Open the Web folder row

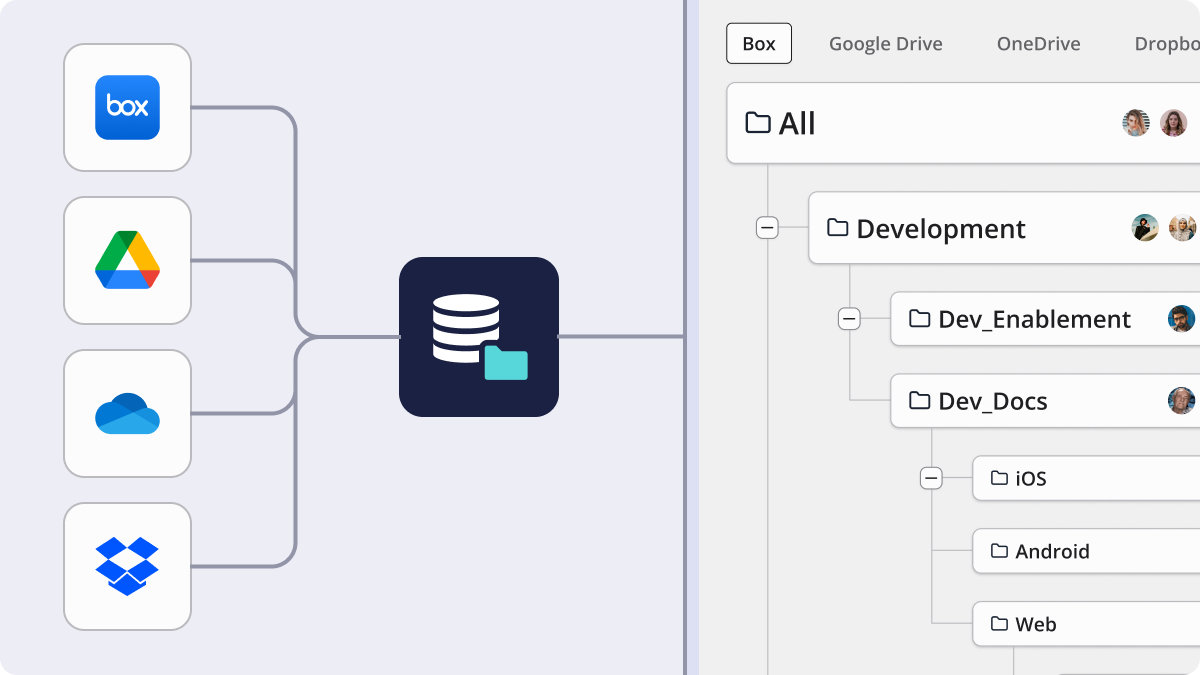tap(1086, 624)
